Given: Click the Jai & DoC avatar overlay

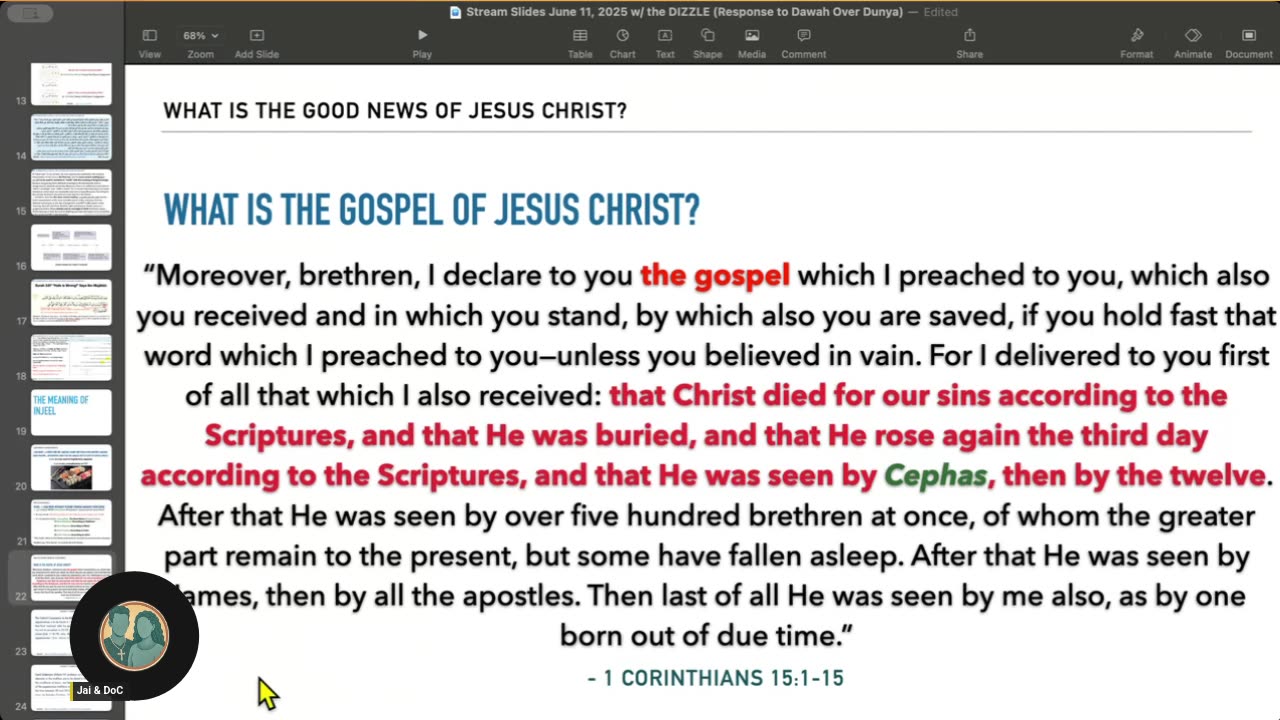Looking at the screenshot, I should pos(134,636).
